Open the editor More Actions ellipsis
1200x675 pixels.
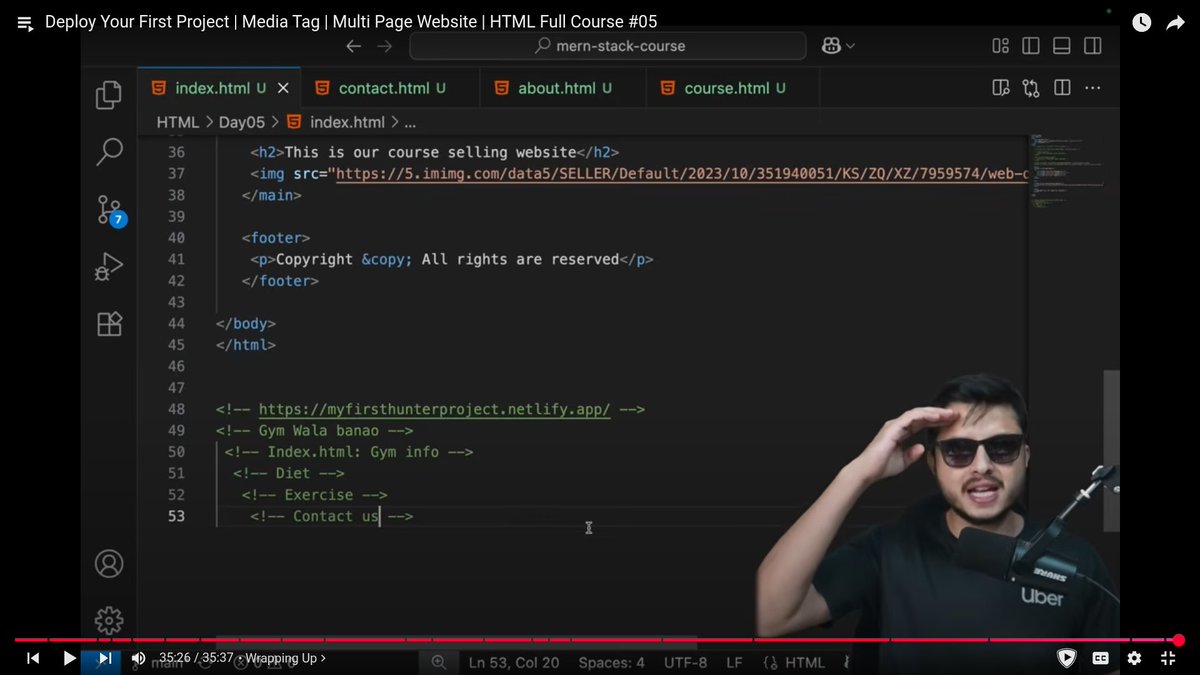[1093, 88]
